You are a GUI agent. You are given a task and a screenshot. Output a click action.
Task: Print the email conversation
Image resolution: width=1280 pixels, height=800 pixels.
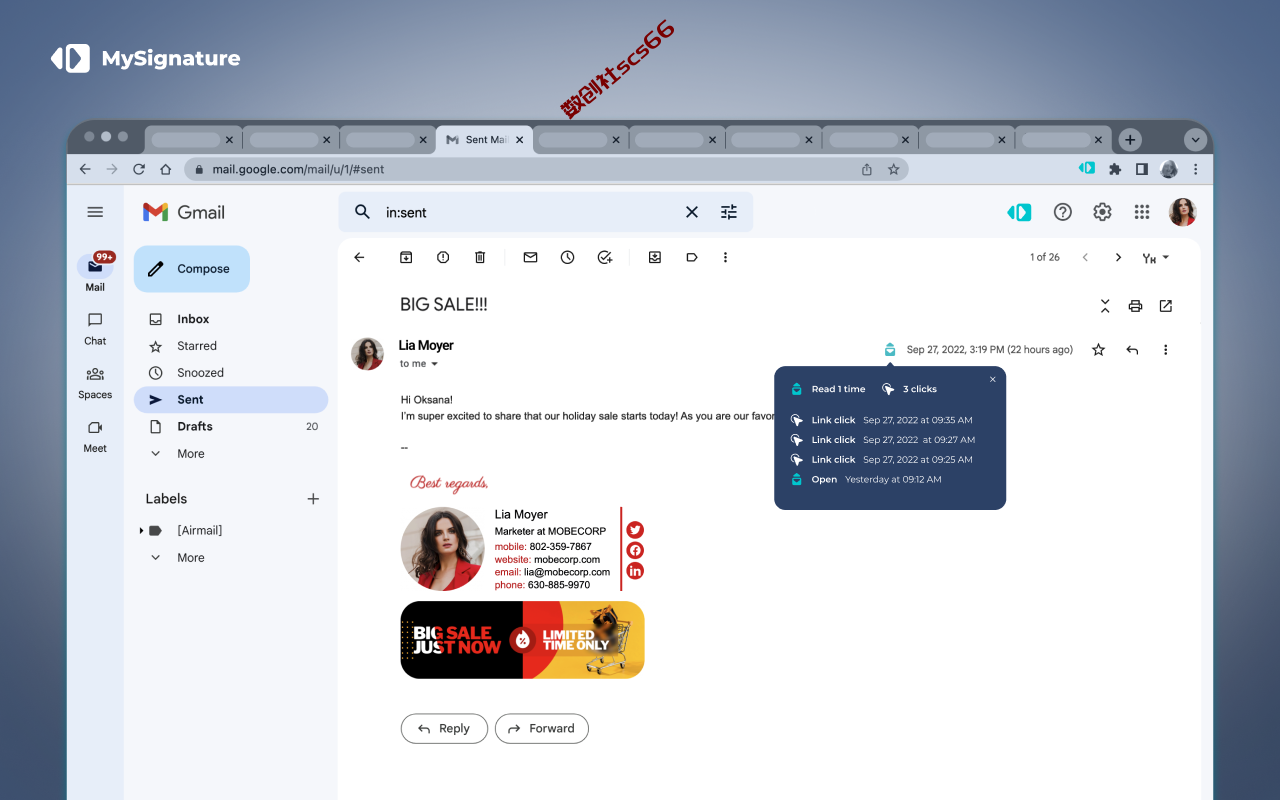(1135, 306)
